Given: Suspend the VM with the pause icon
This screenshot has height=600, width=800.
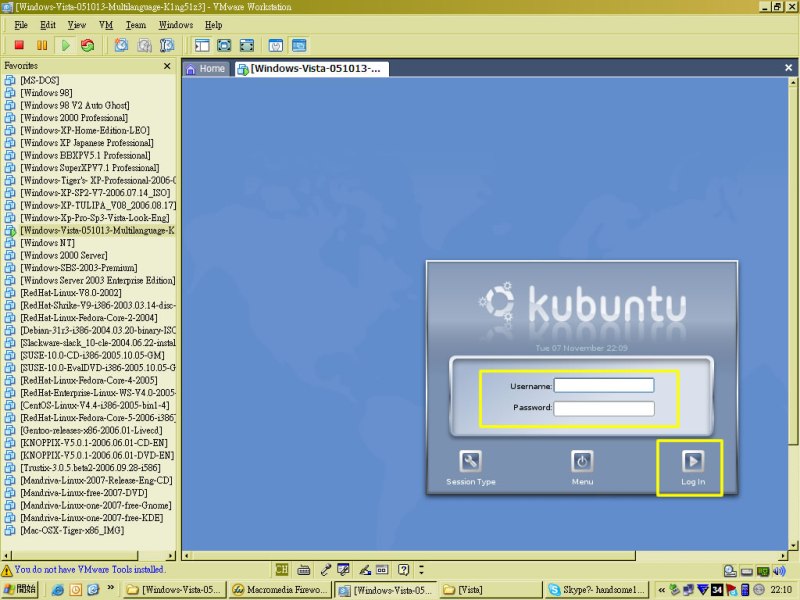Looking at the screenshot, I should [42, 45].
